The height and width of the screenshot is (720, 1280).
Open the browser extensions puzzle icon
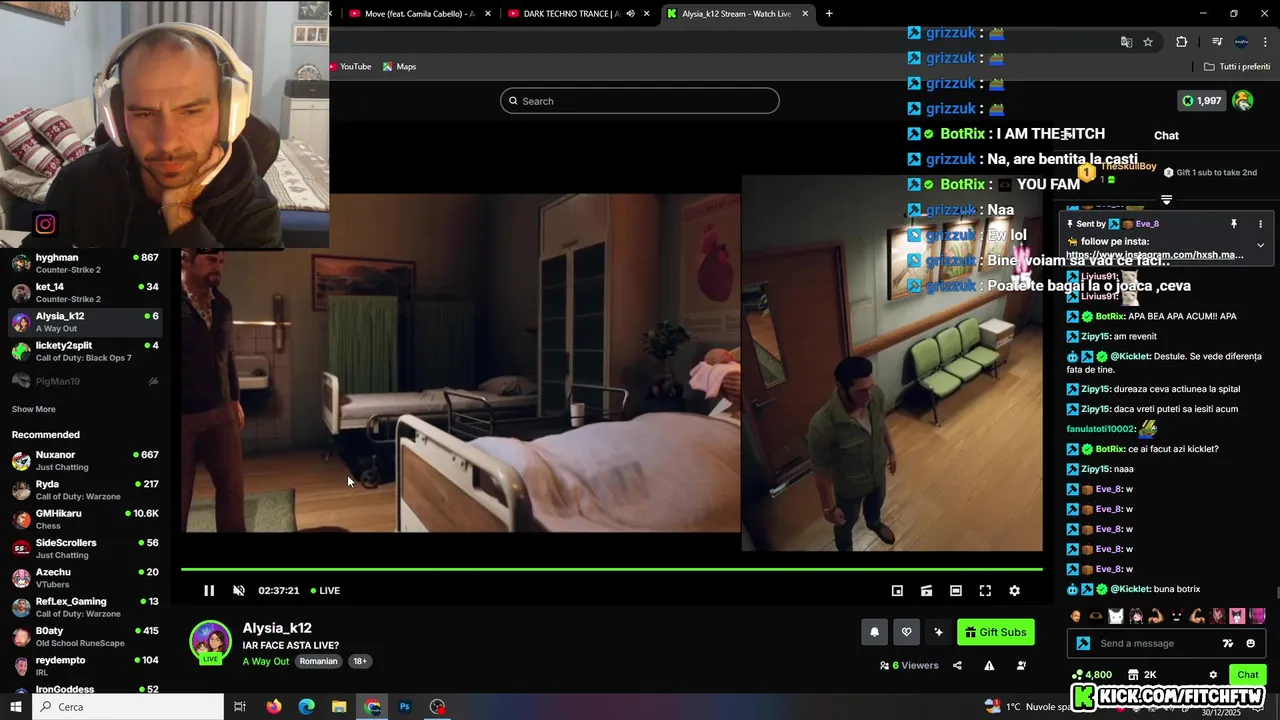(x=1182, y=42)
